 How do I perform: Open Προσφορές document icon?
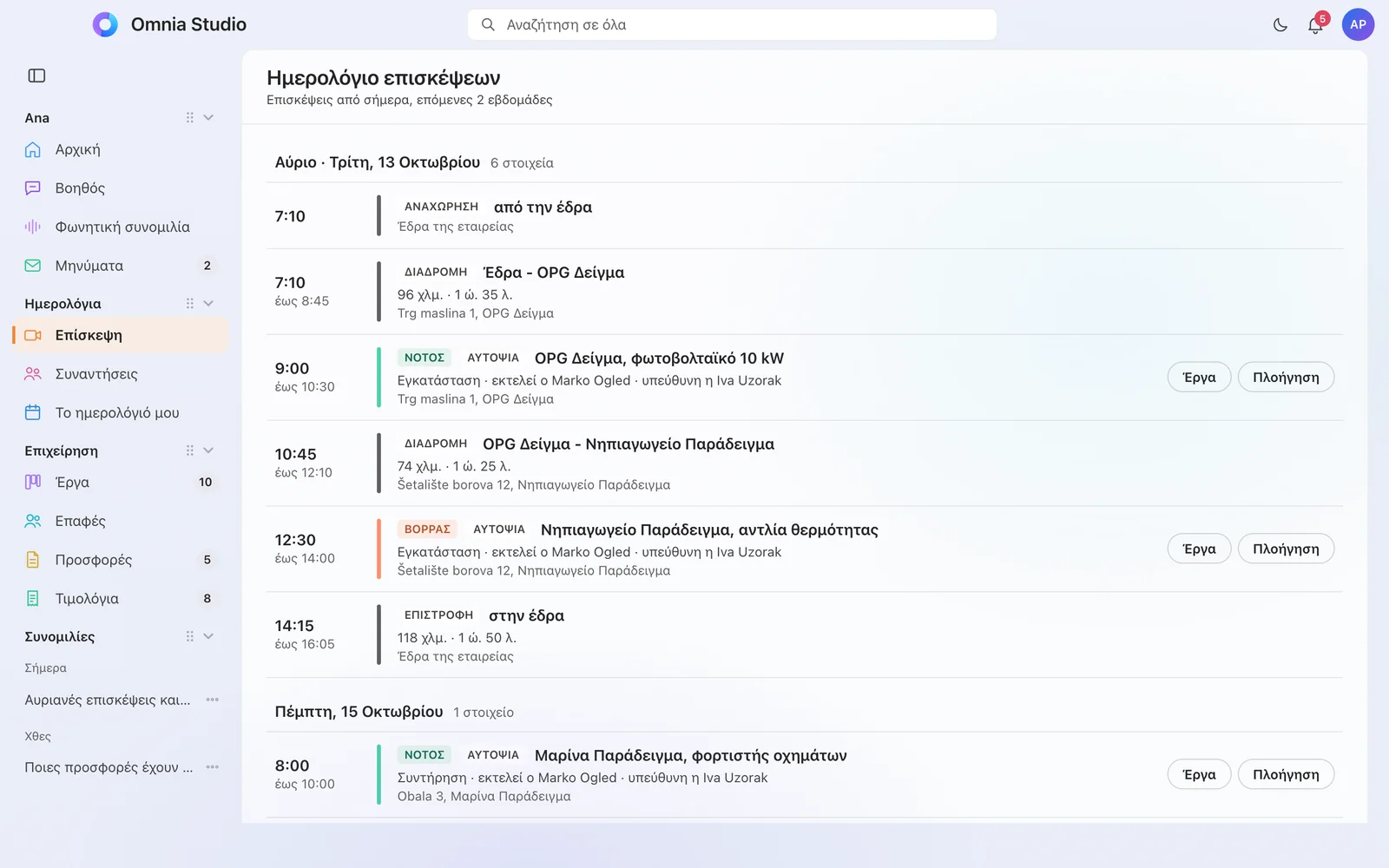tap(33, 560)
